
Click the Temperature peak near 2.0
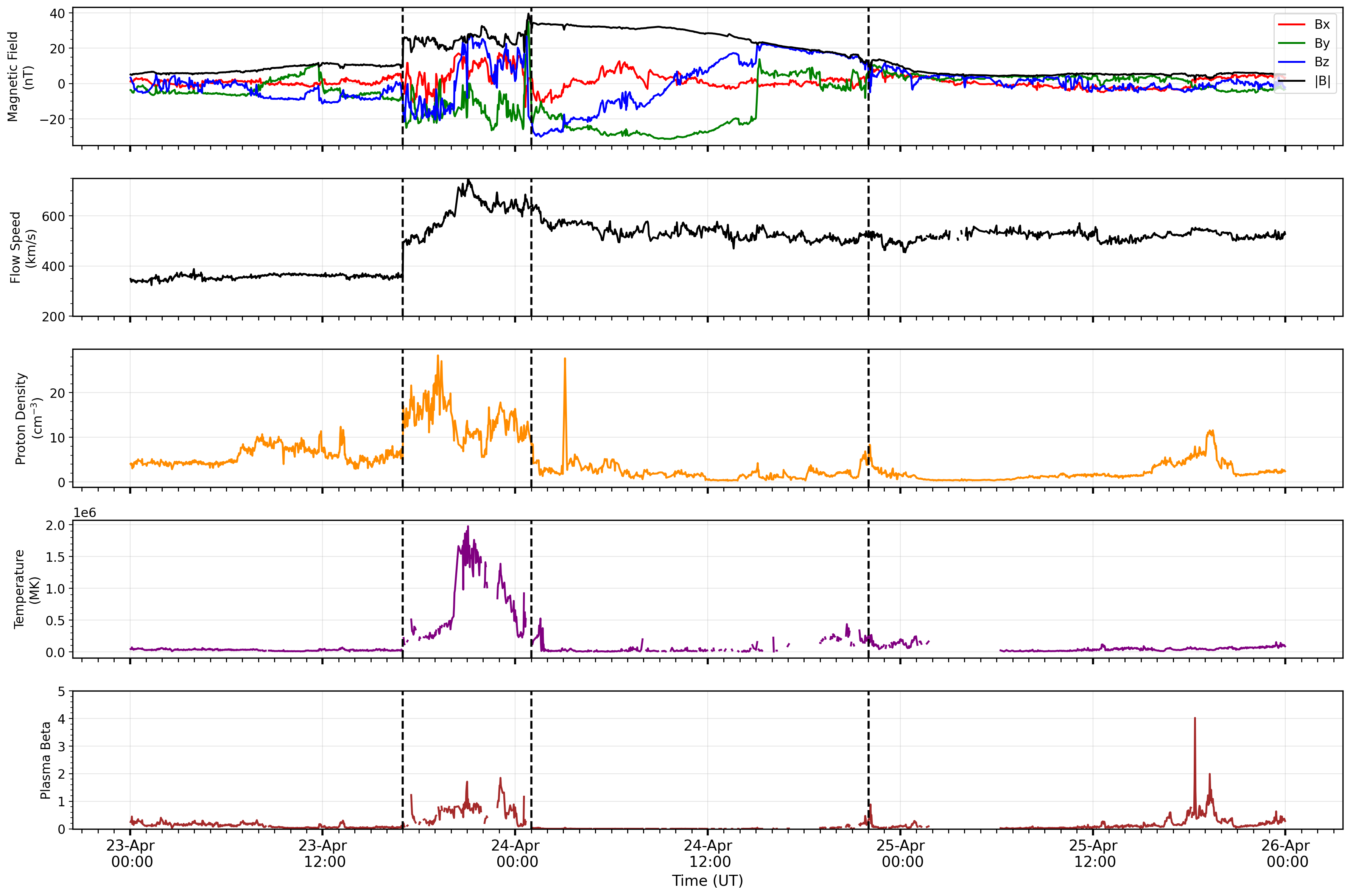468,527
